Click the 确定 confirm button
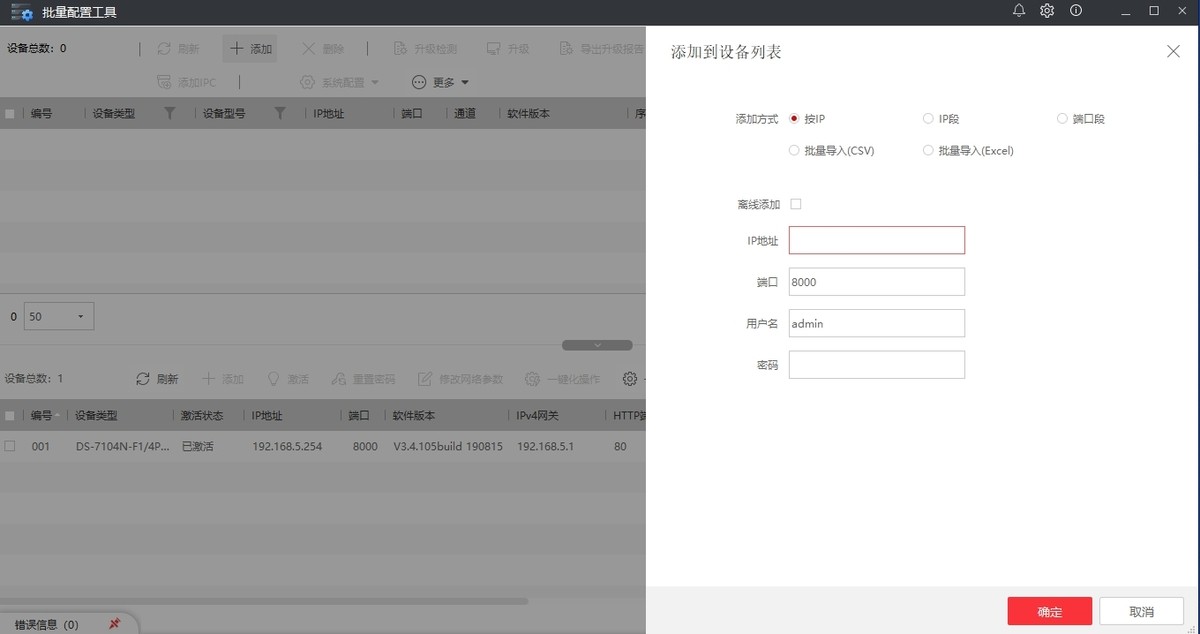The image size is (1200, 634). tap(1049, 611)
